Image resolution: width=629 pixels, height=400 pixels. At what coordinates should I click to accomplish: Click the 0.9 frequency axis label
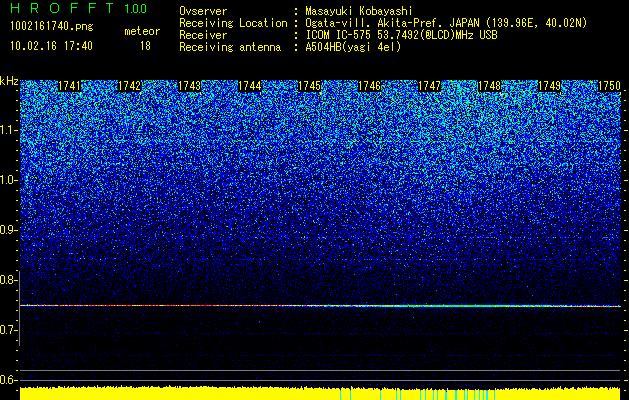(x=8, y=230)
